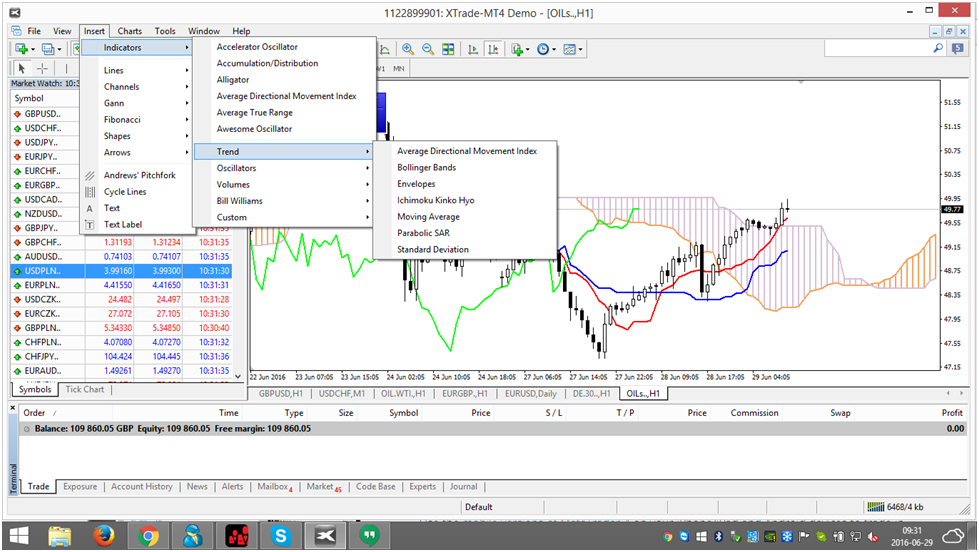Expand the Oscillators submenu
979x552 pixels.
pos(236,168)
